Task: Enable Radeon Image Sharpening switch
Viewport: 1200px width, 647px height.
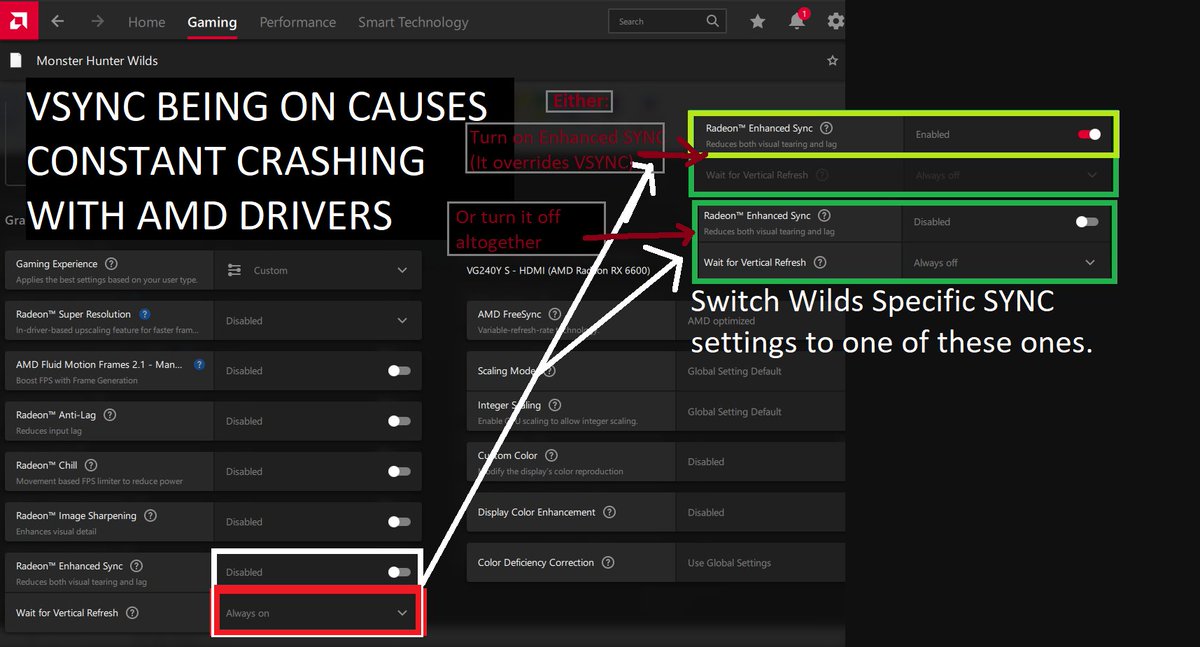Action: point(399,522)
